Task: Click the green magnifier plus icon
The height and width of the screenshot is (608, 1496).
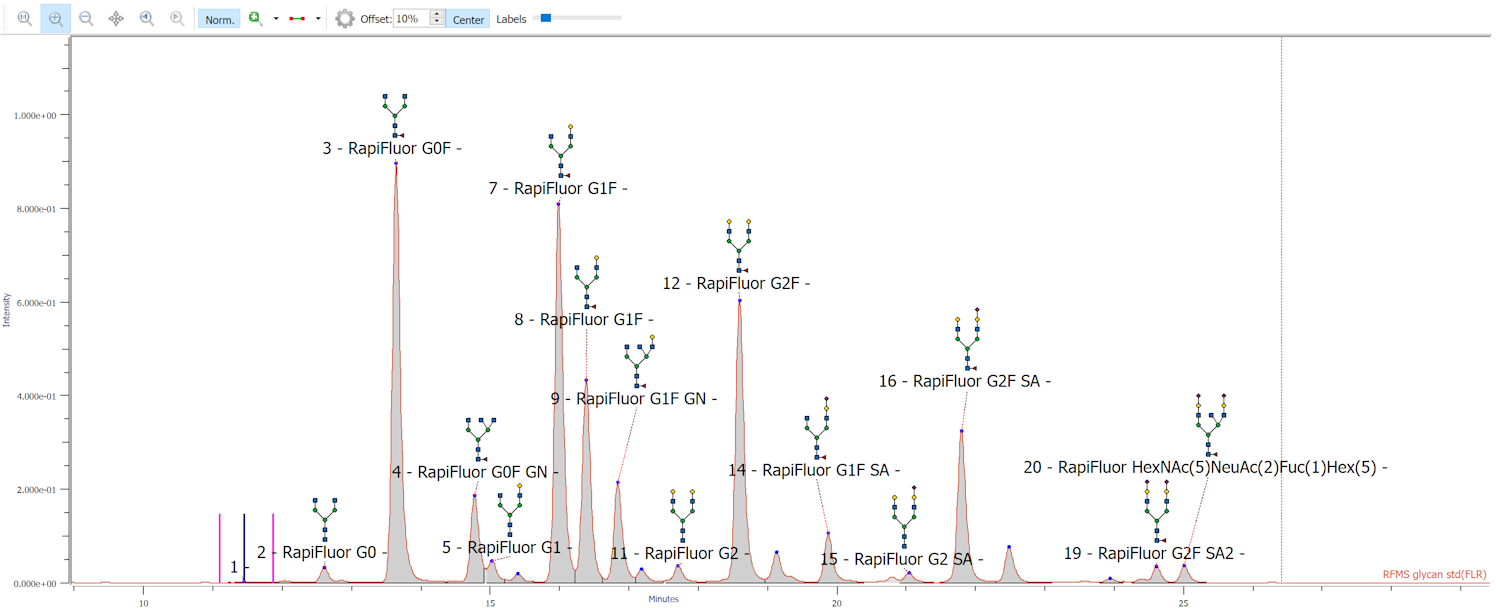Action: (x=255, y=19)
